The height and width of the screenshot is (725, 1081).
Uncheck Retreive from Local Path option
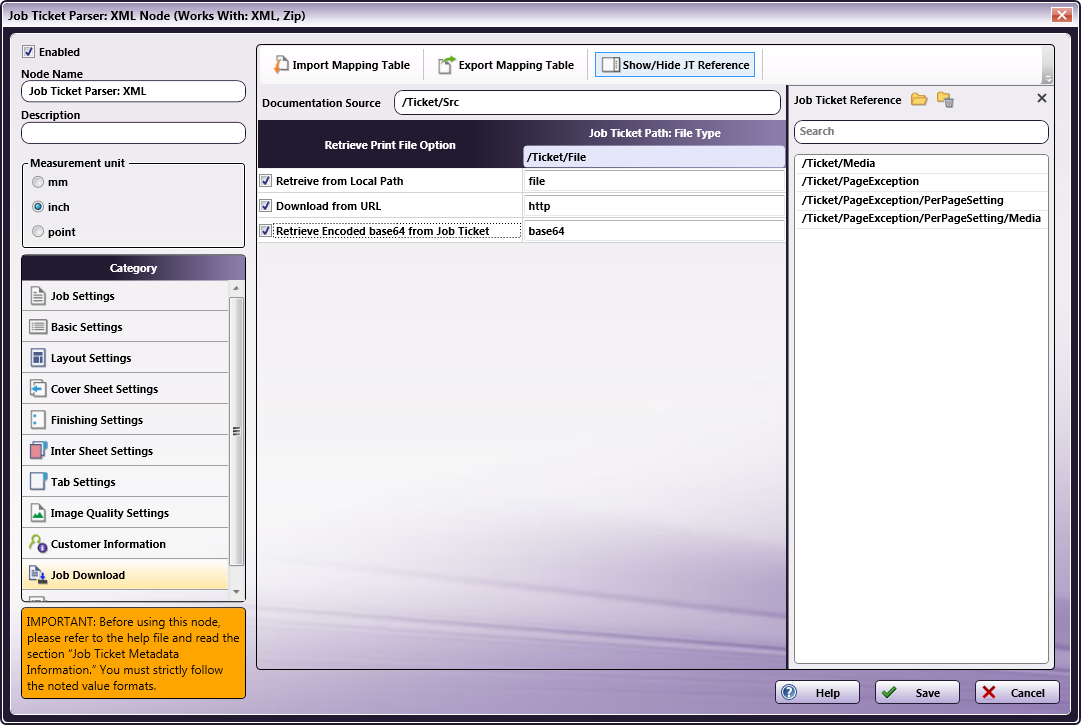[x=265, y=181]
